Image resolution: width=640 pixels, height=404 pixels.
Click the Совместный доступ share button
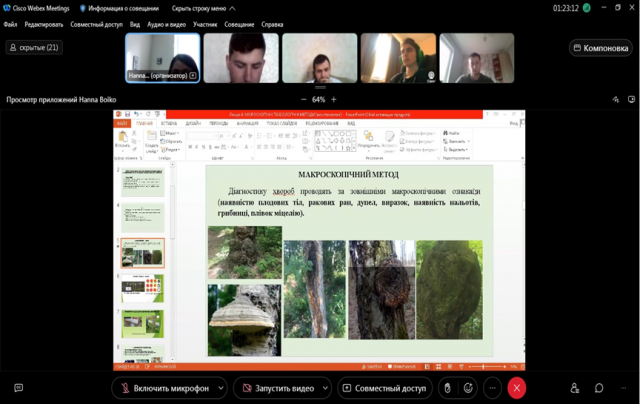[x=384, y=388]
